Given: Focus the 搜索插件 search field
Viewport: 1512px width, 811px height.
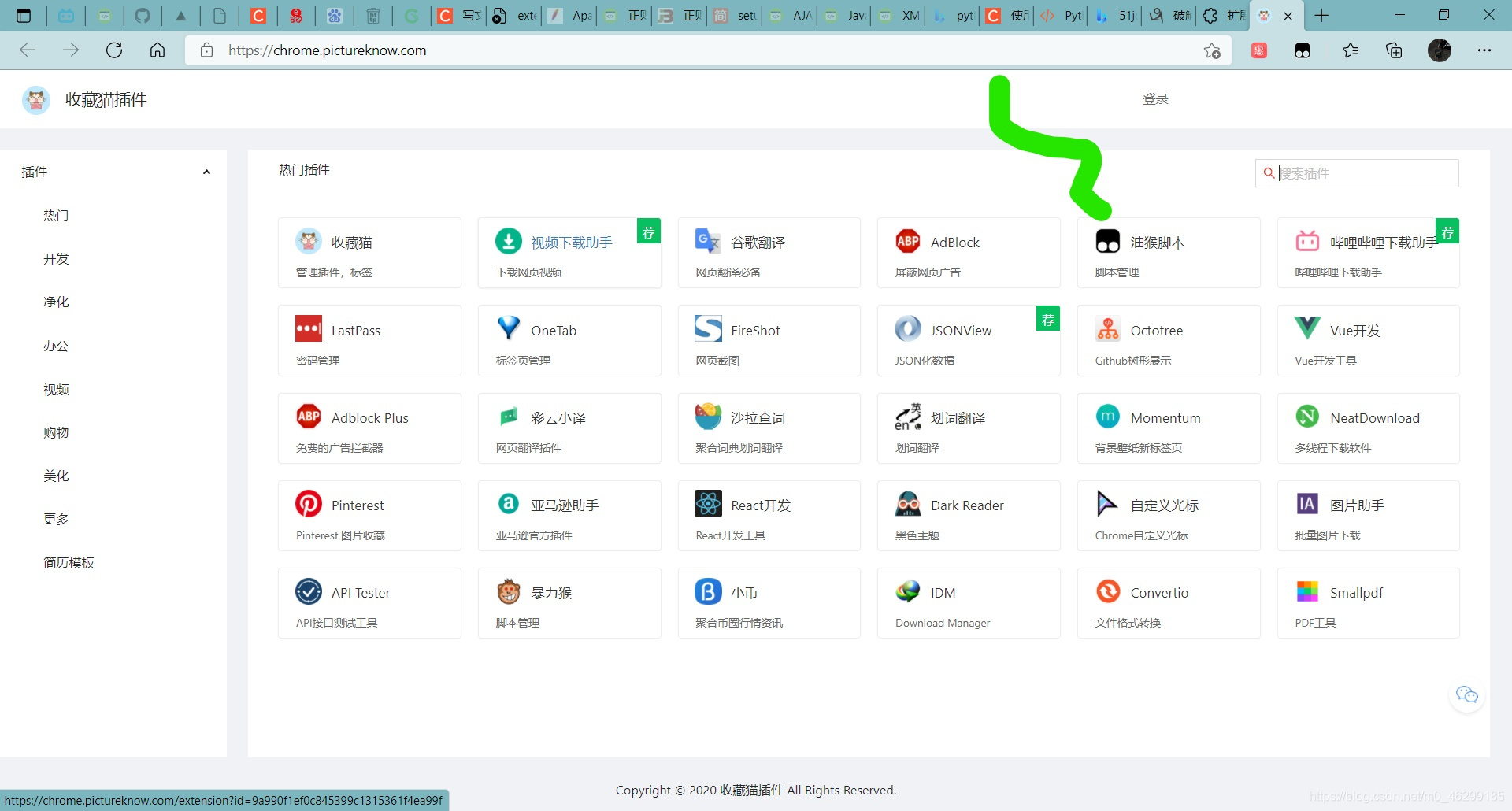Looking at the screenshot, I should point(1357,173).
